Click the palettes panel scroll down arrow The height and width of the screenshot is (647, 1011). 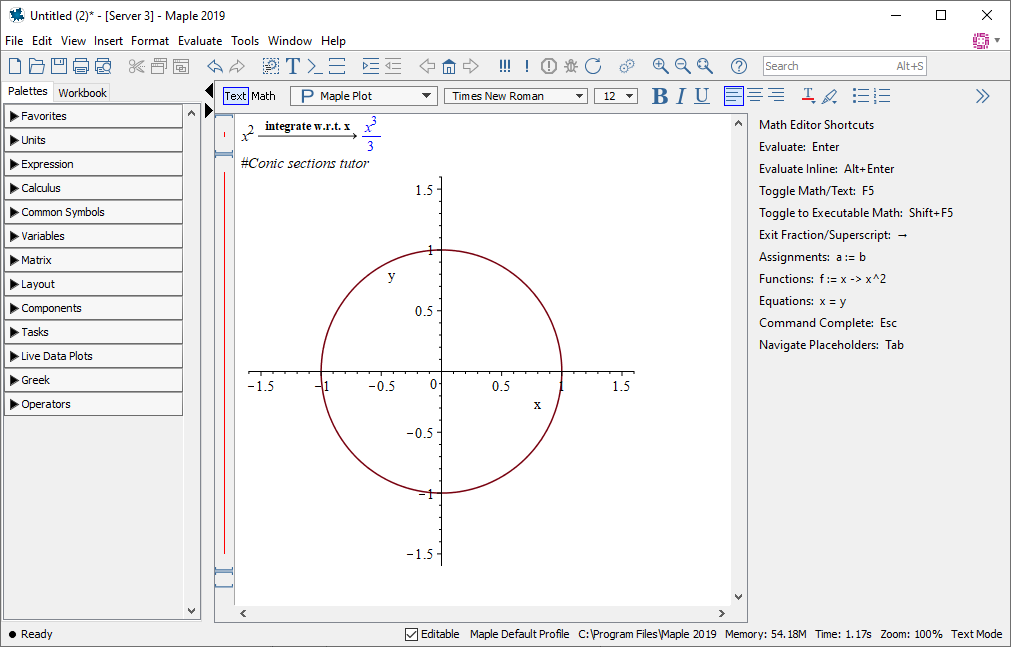coord(191,610)
